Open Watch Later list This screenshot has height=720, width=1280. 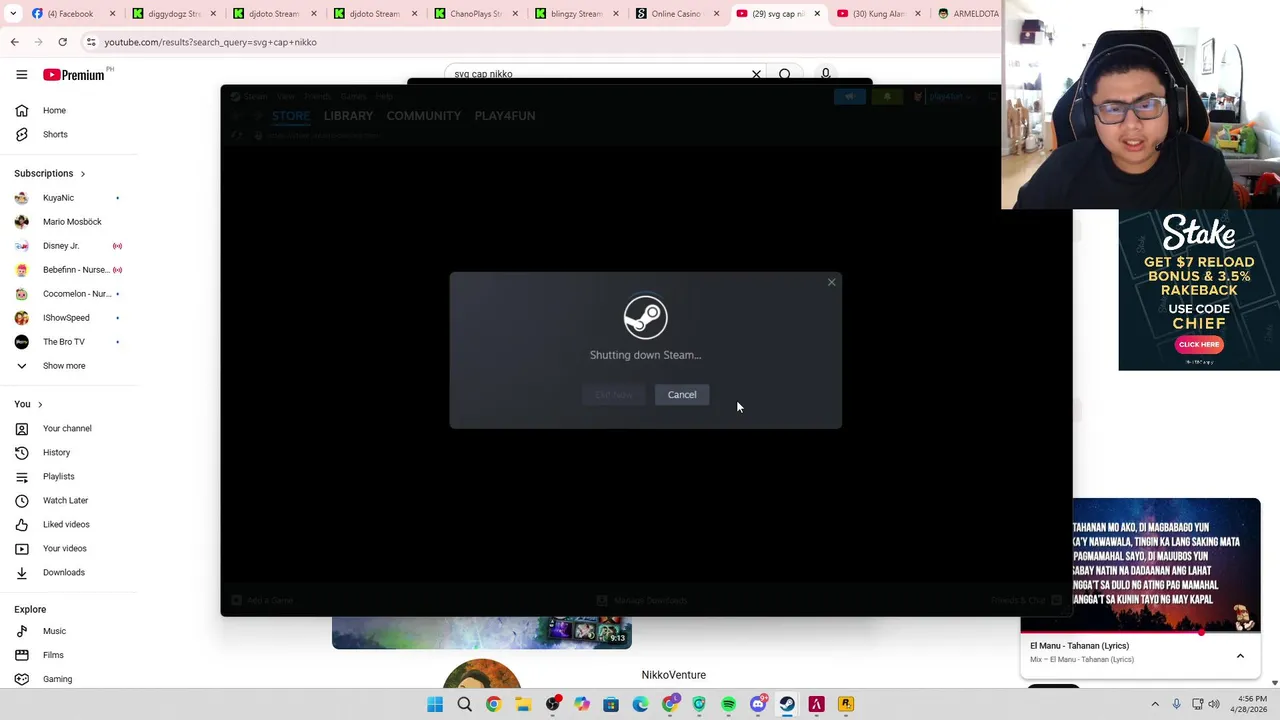coord(65,500)
